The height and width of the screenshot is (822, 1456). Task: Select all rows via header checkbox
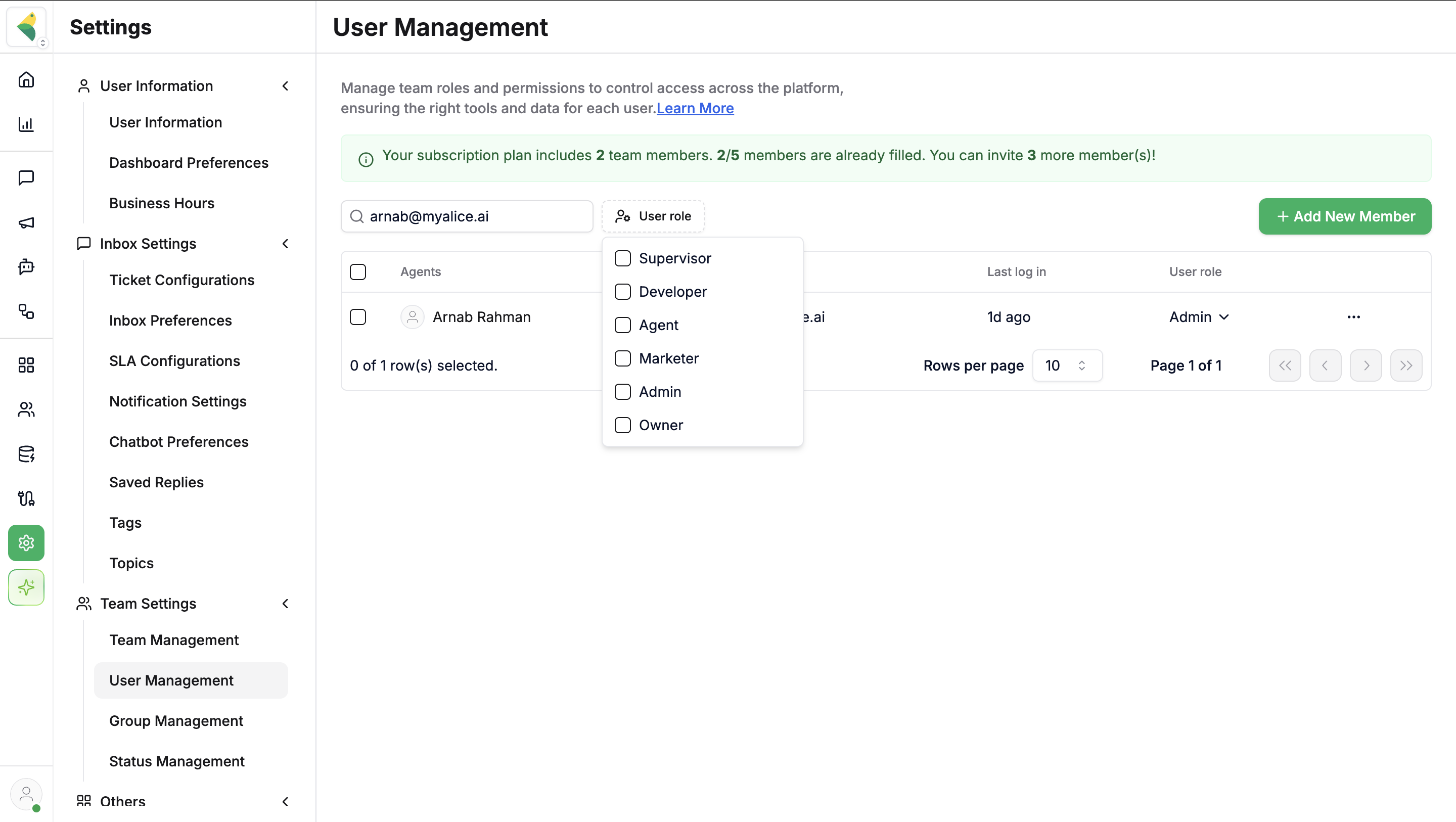coord(358,272)
